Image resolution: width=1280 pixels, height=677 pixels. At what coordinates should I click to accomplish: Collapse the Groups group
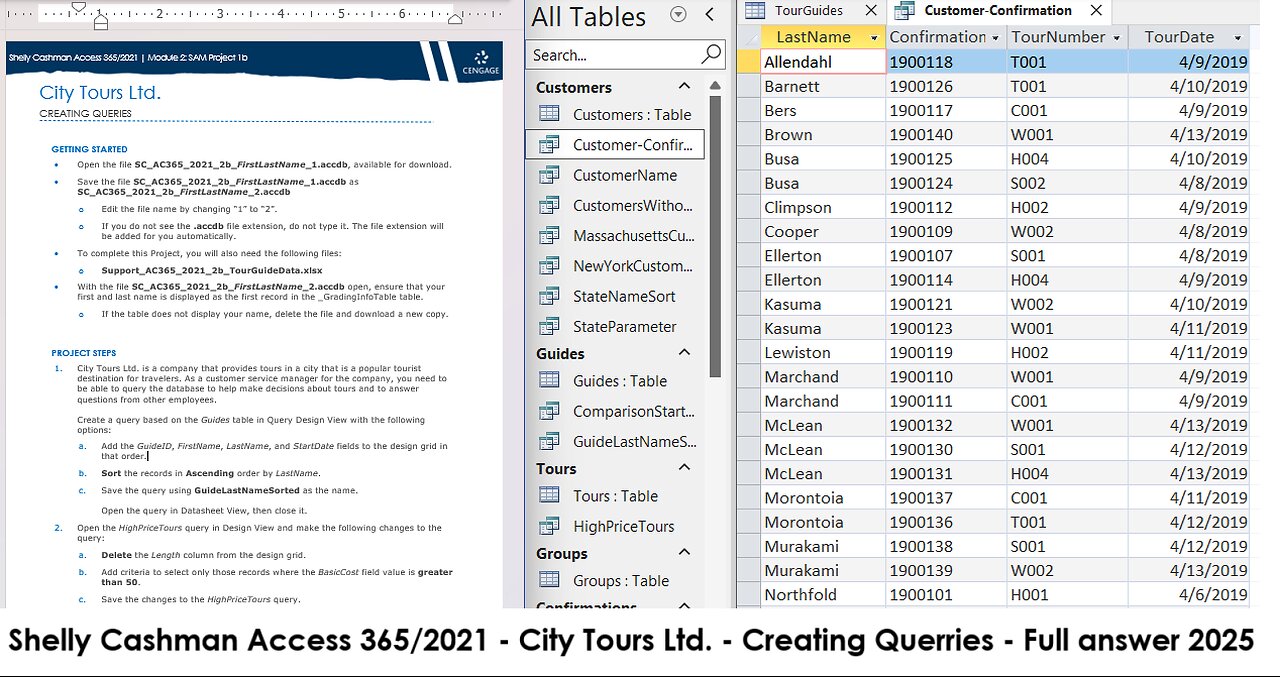click(684, 553)
